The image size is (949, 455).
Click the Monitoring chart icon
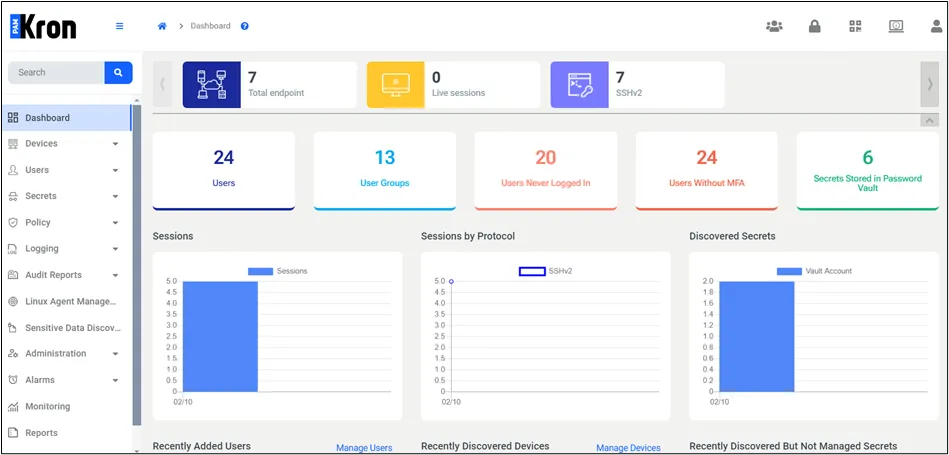[x=13, y=407]
